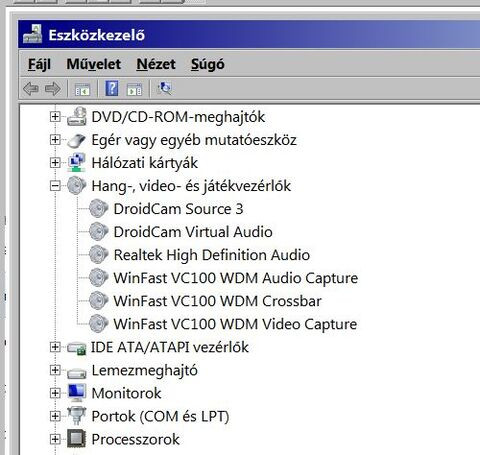Click the Back arrow toolbar icon
This screenshot has width=480, height=455.
(x=31, y=89)
